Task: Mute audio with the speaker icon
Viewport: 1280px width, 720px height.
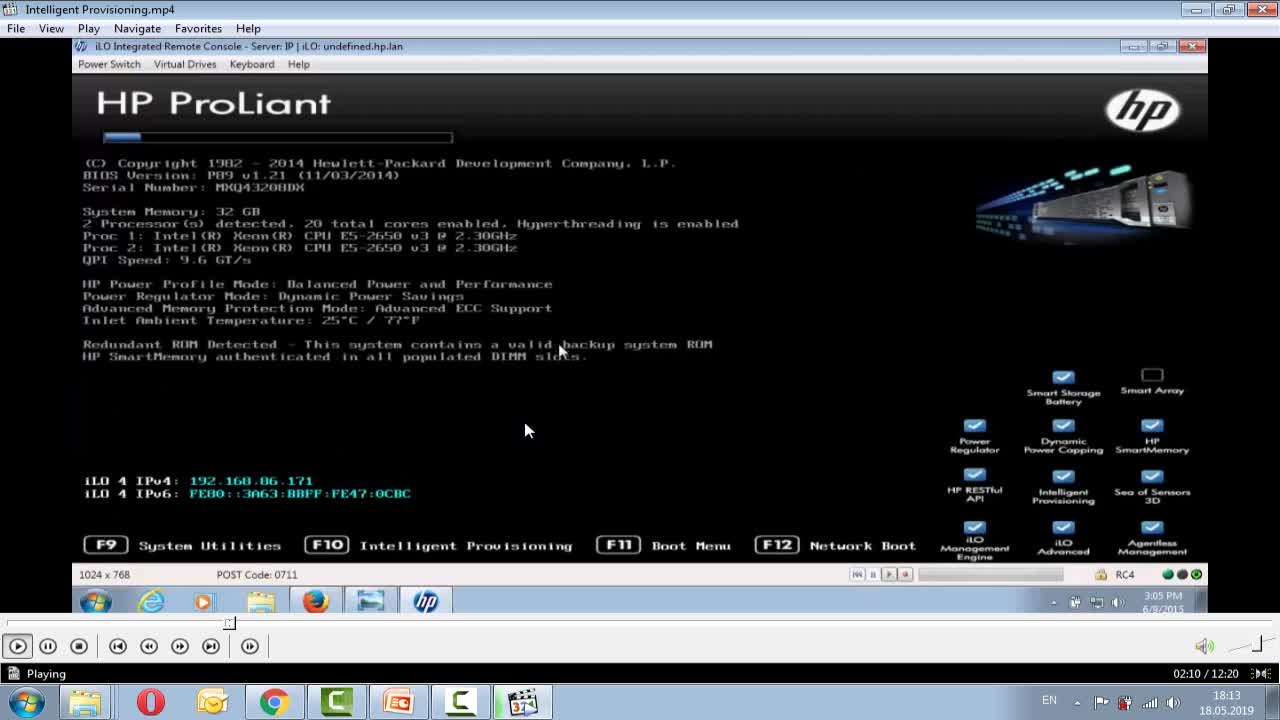Action: pos(1204,646)
